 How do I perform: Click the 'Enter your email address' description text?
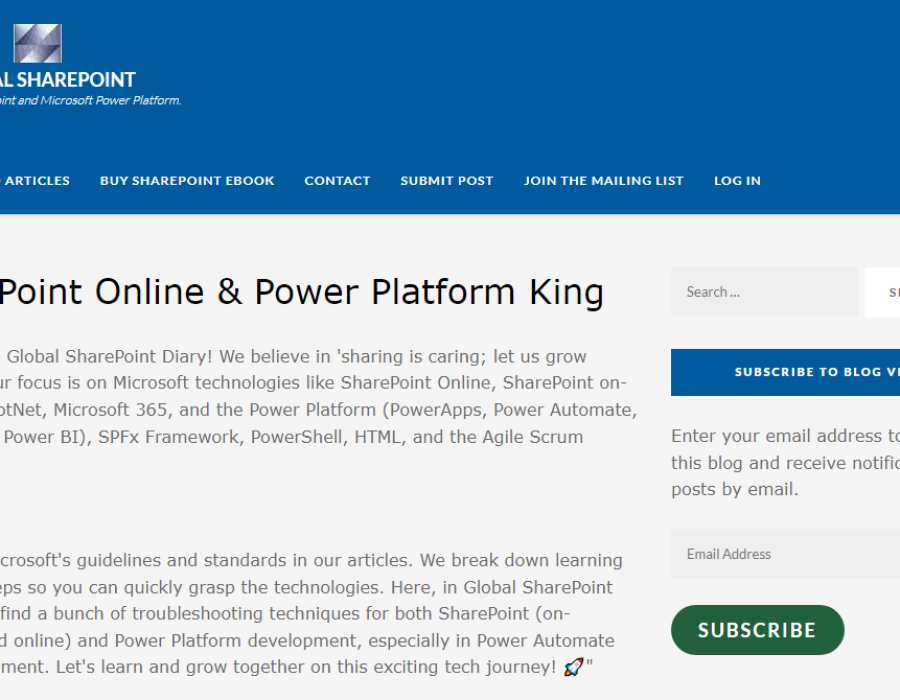(785, 462)
